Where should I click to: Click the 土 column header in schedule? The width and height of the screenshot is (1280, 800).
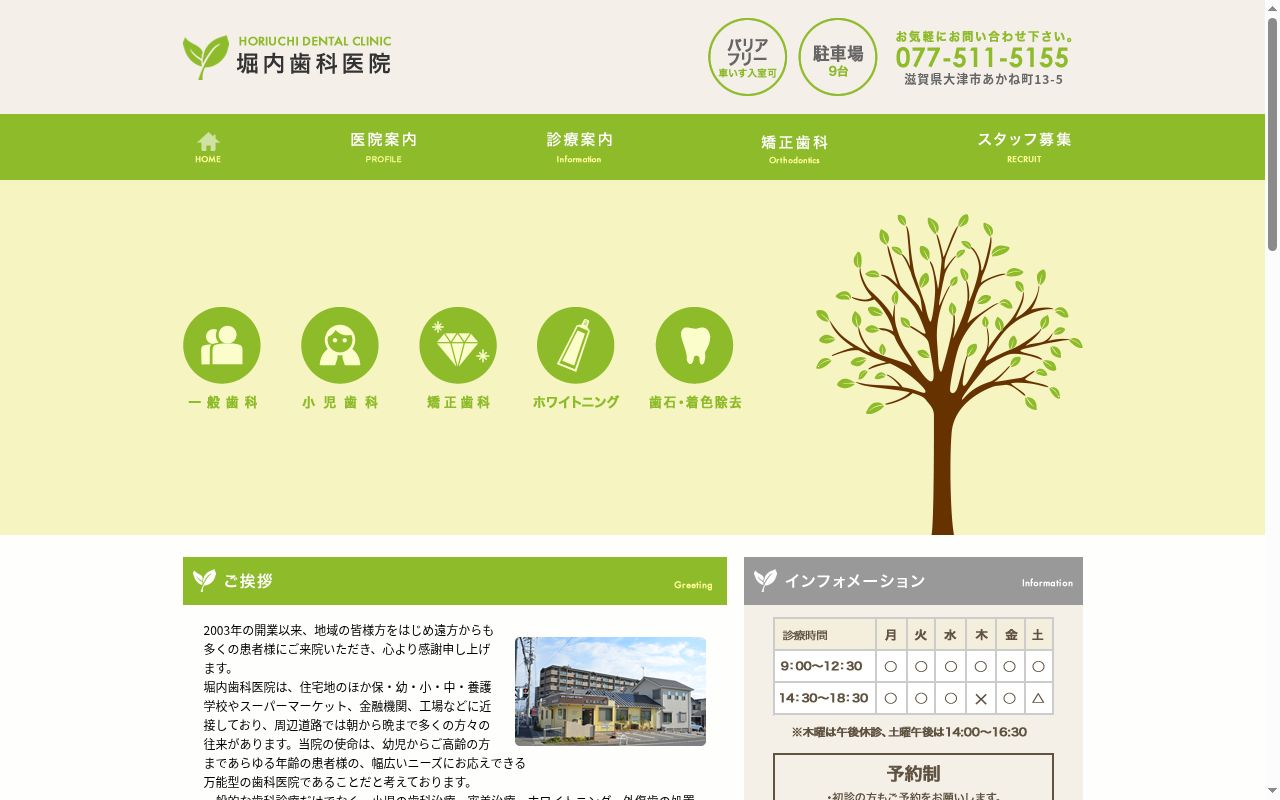[1038, 635]
